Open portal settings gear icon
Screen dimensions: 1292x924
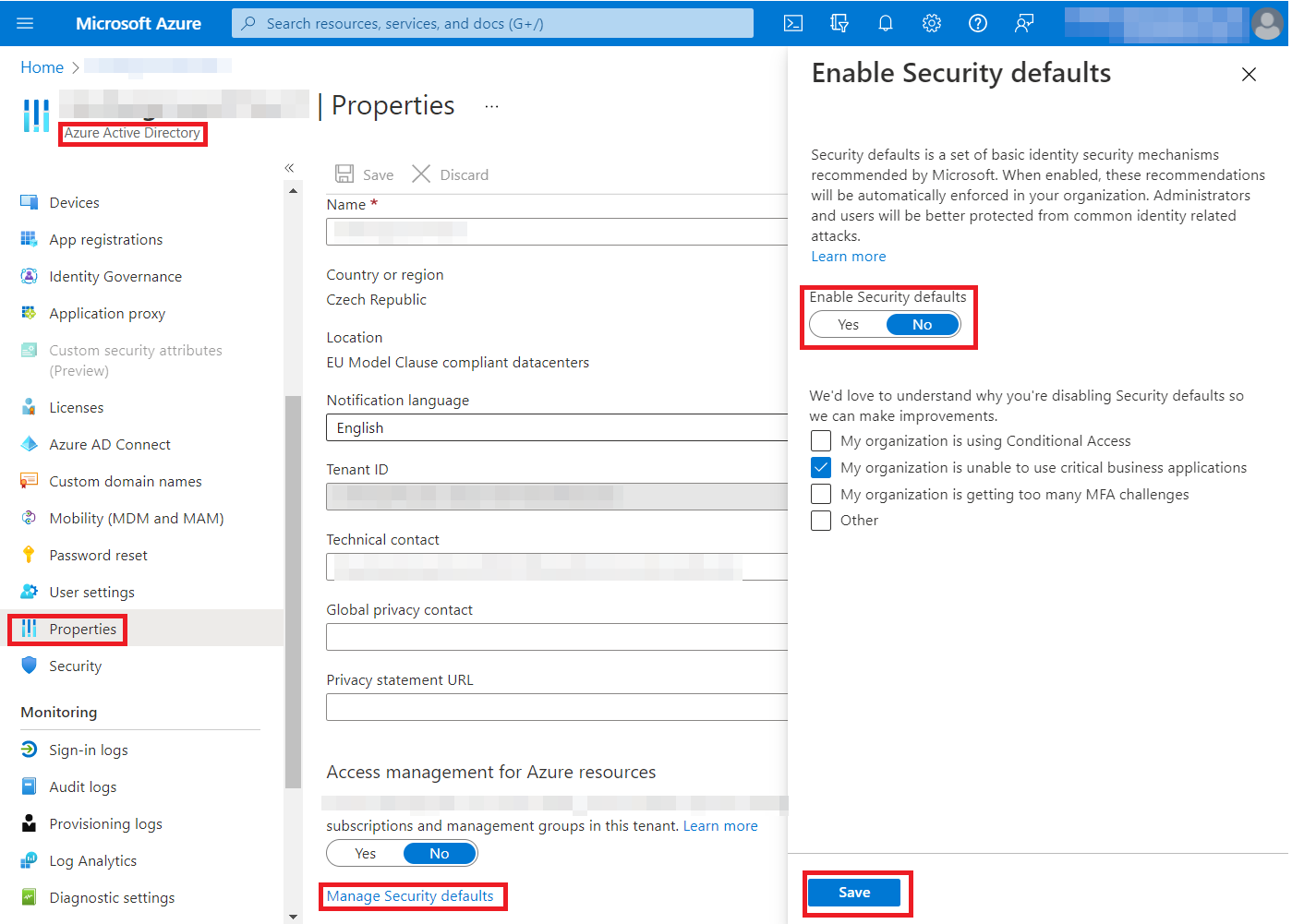(x=931, y=23)
